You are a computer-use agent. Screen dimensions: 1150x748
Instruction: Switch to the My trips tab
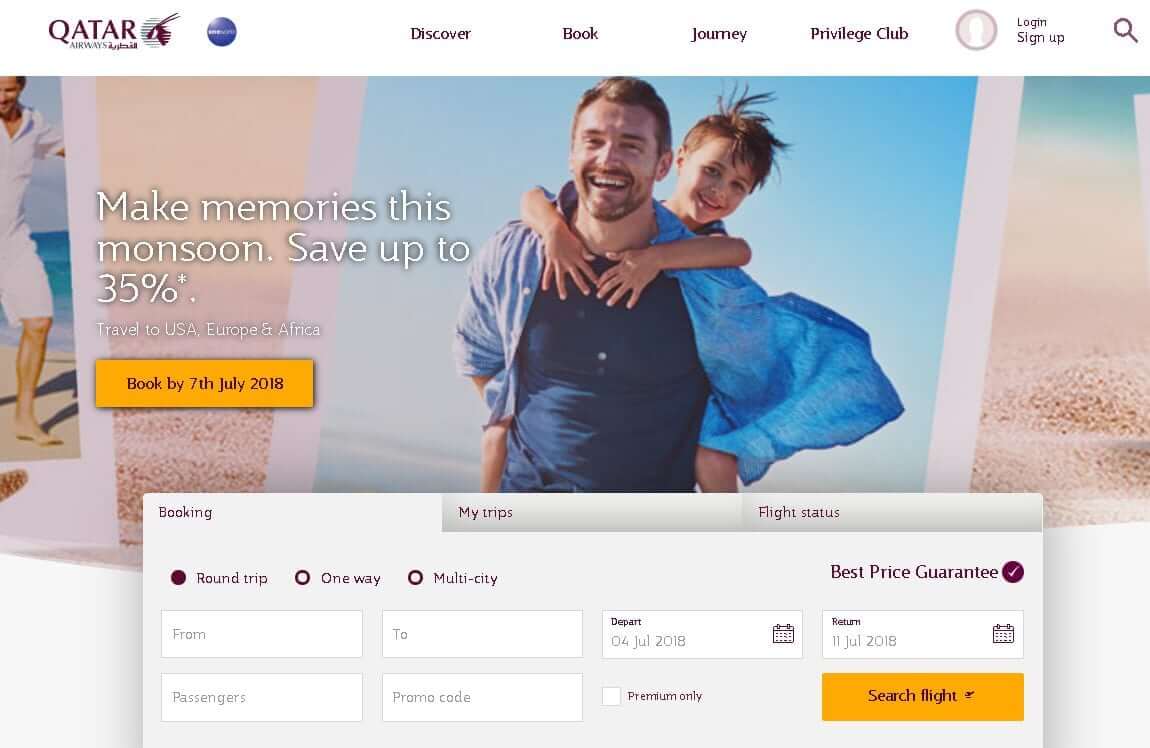[592, 513]
